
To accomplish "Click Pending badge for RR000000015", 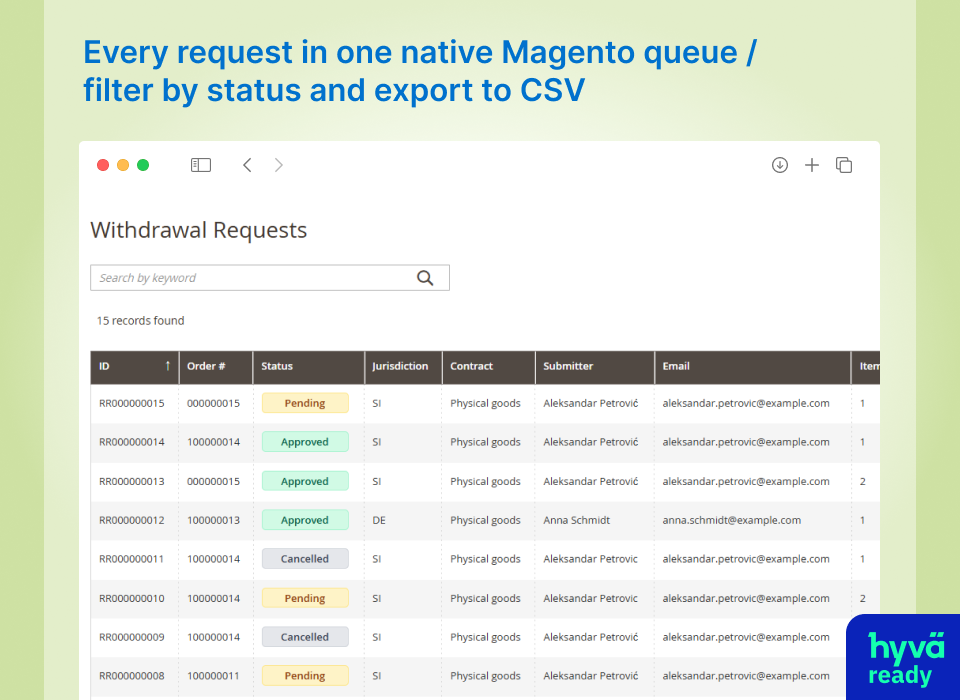I will coord(305,403).
